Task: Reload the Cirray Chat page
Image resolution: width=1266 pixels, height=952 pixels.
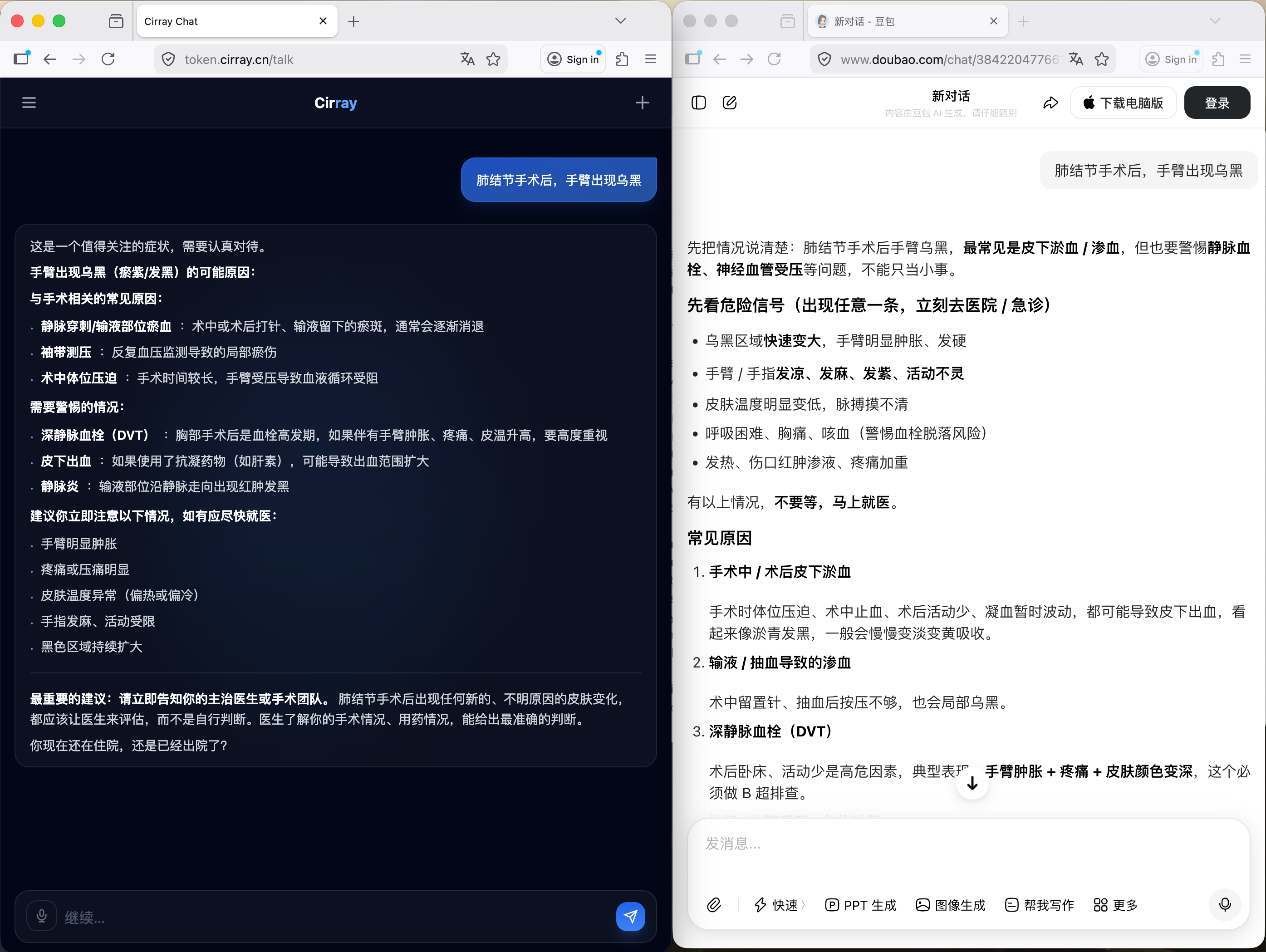Action: coord(108,59)
